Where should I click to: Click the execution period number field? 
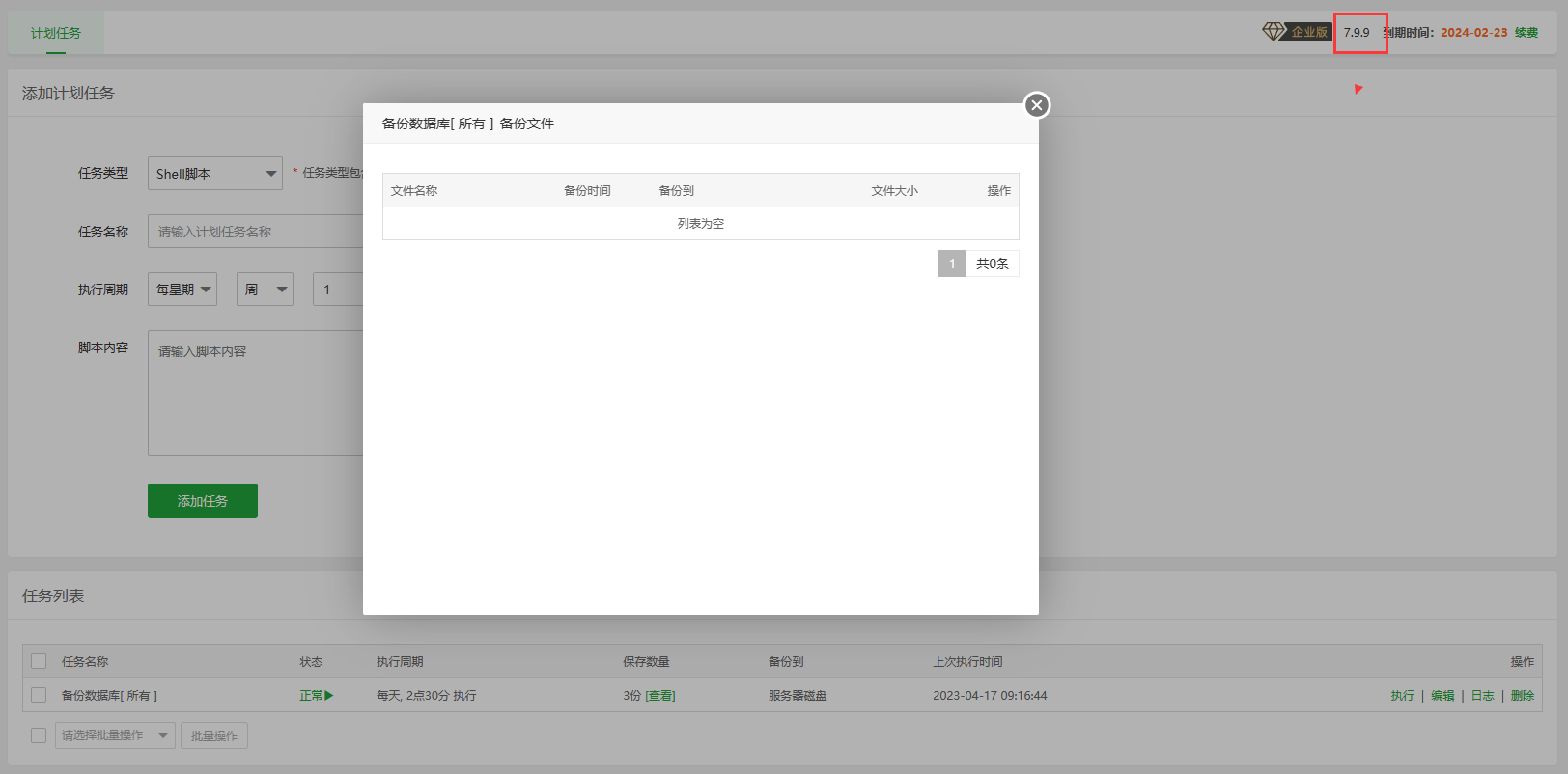338,290
